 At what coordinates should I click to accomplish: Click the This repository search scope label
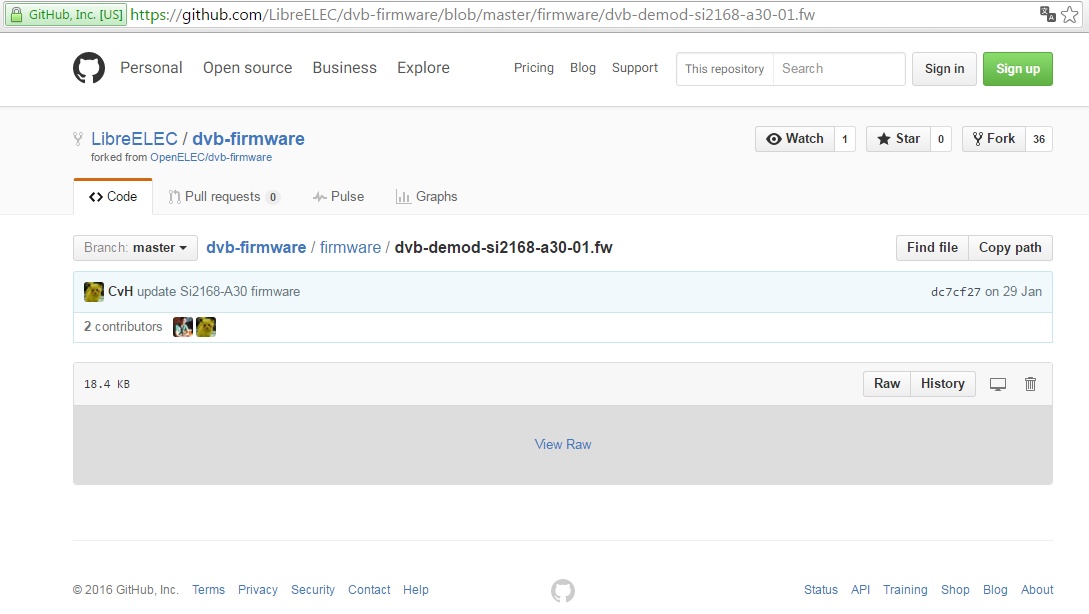click(724, 69)
